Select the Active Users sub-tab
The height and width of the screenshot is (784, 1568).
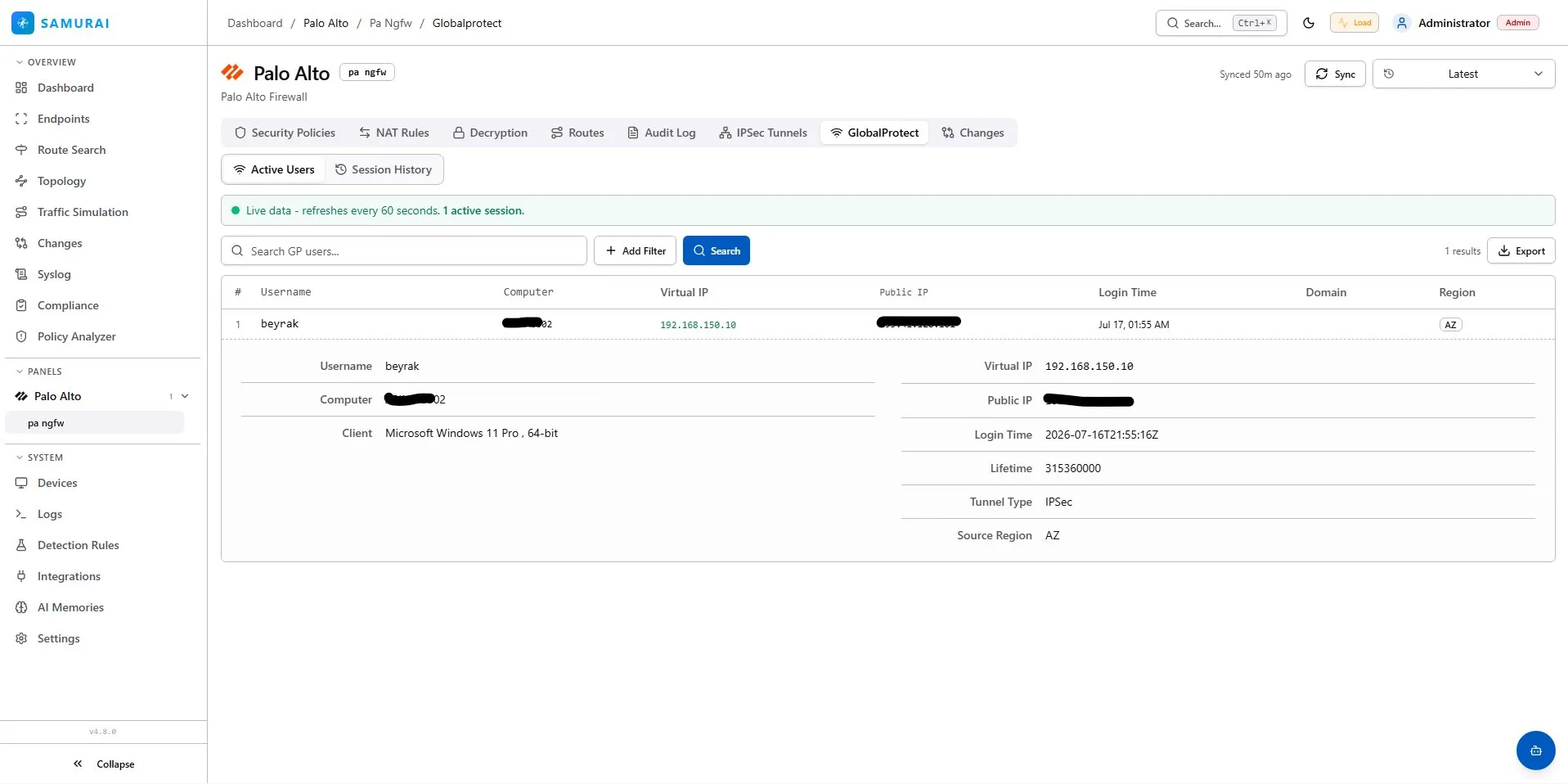click(274, 169)
